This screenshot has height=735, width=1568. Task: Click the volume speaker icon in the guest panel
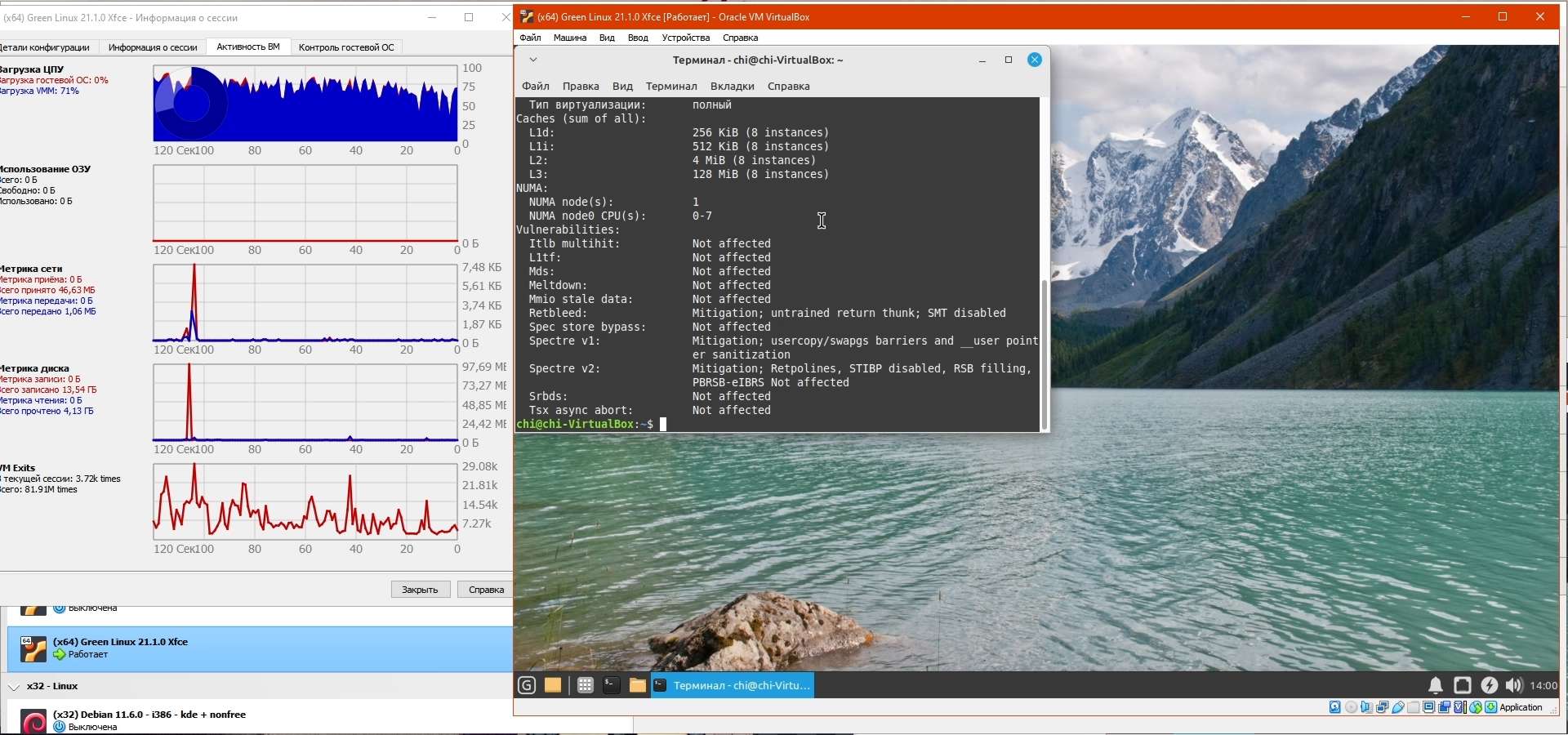click(x=1514, y=686)
